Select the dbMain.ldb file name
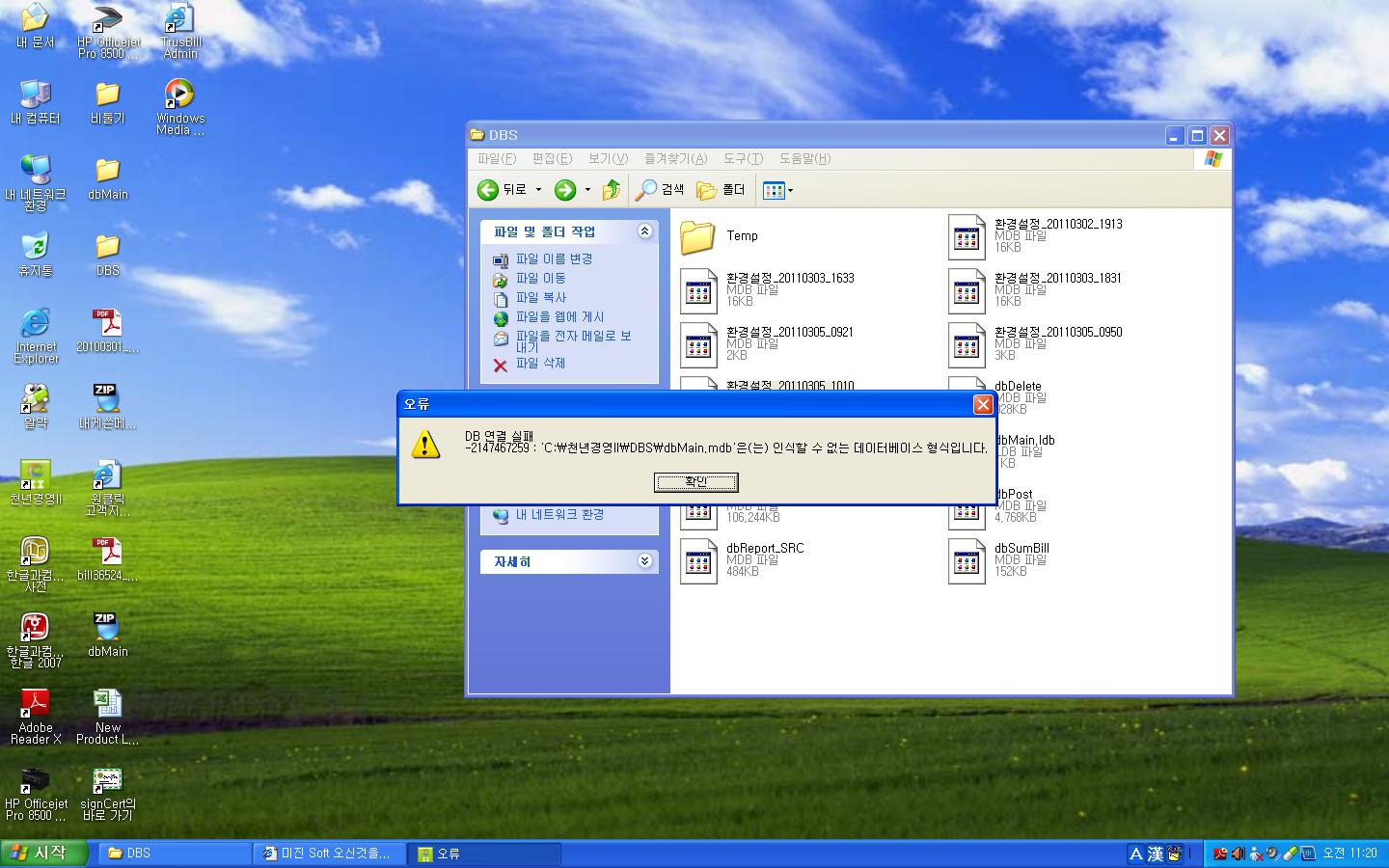This screenshot has width=1389, height=868. 1024,440
